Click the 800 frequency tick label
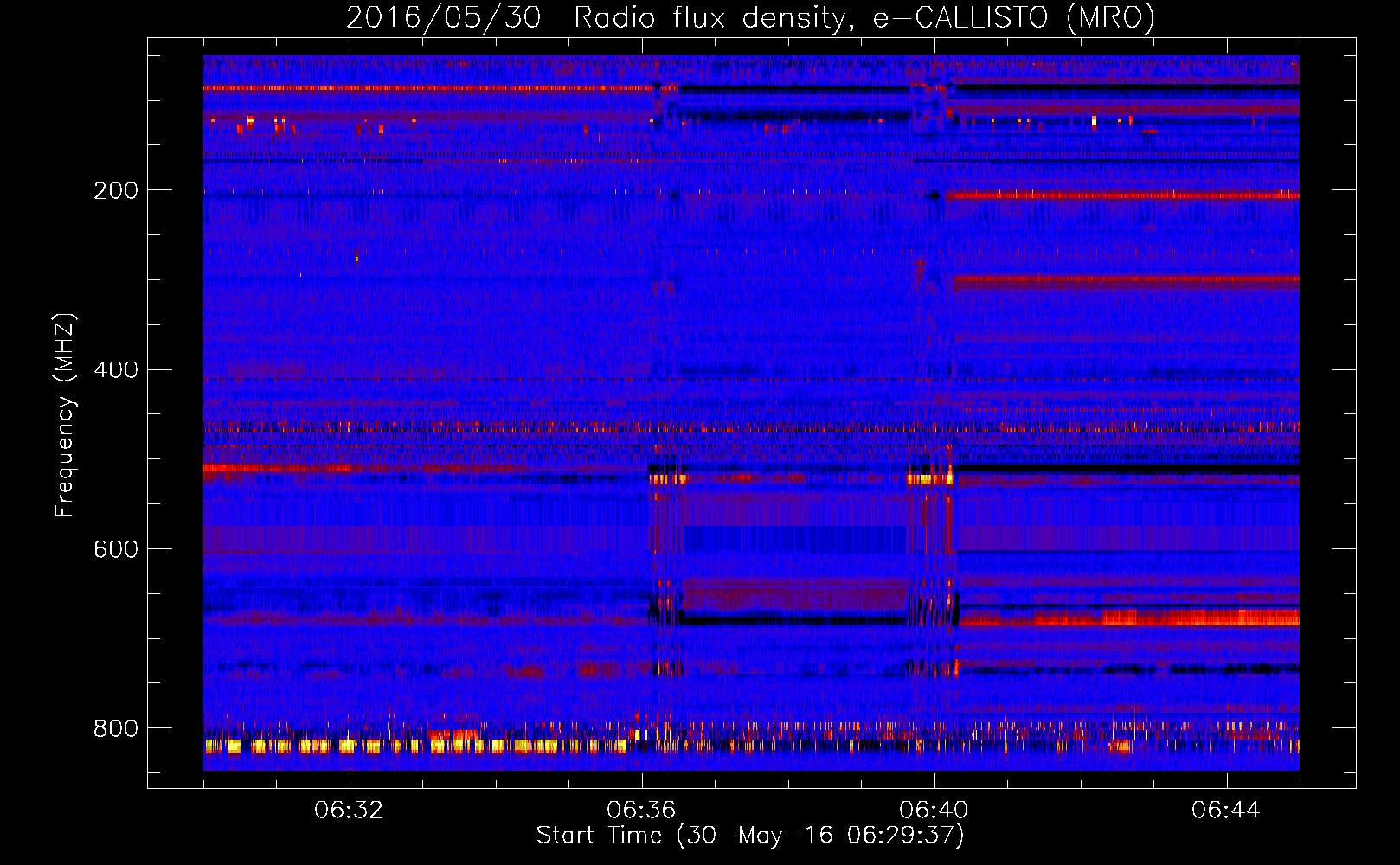This screenshot has height=865, width=1400. 116,728
